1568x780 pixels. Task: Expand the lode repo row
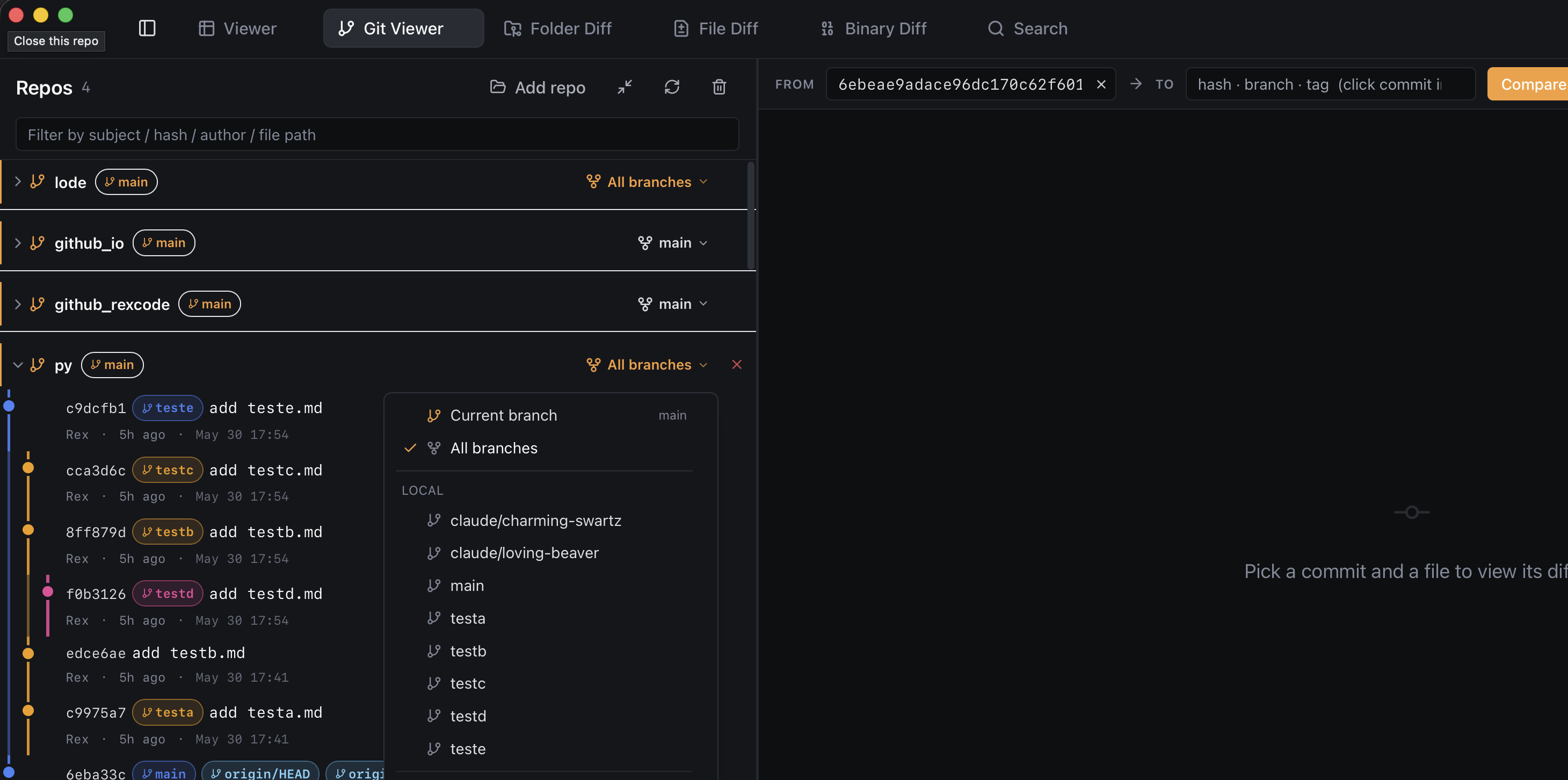tap(18, 182)
